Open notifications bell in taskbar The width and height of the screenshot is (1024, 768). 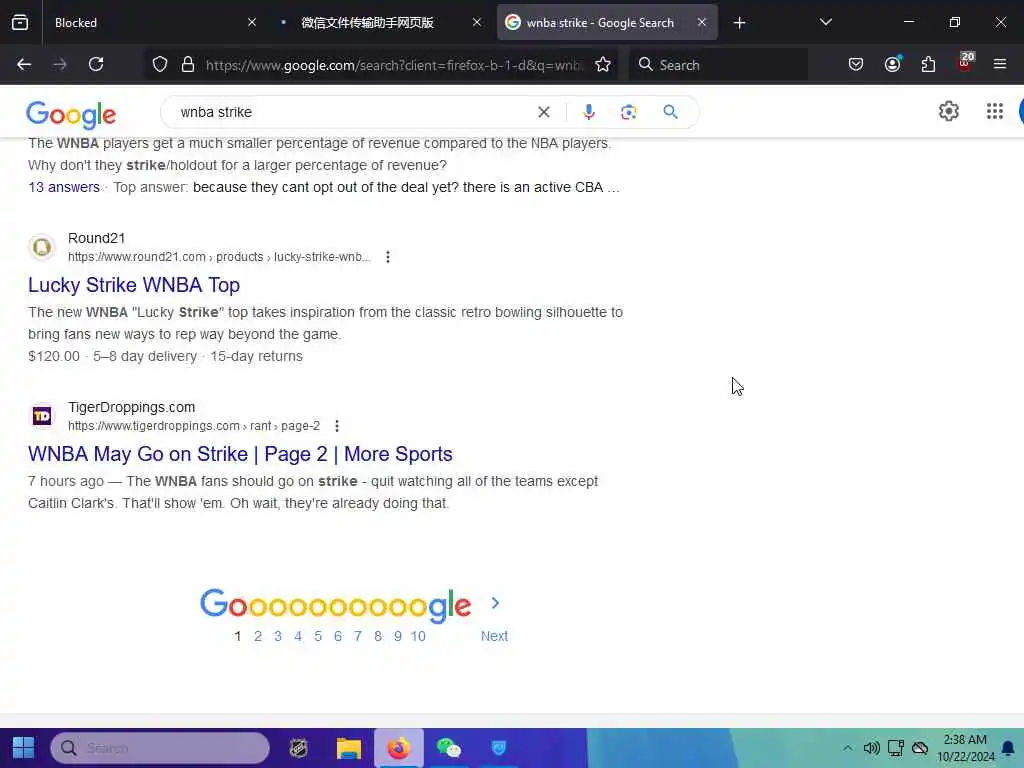point(1008,748)
